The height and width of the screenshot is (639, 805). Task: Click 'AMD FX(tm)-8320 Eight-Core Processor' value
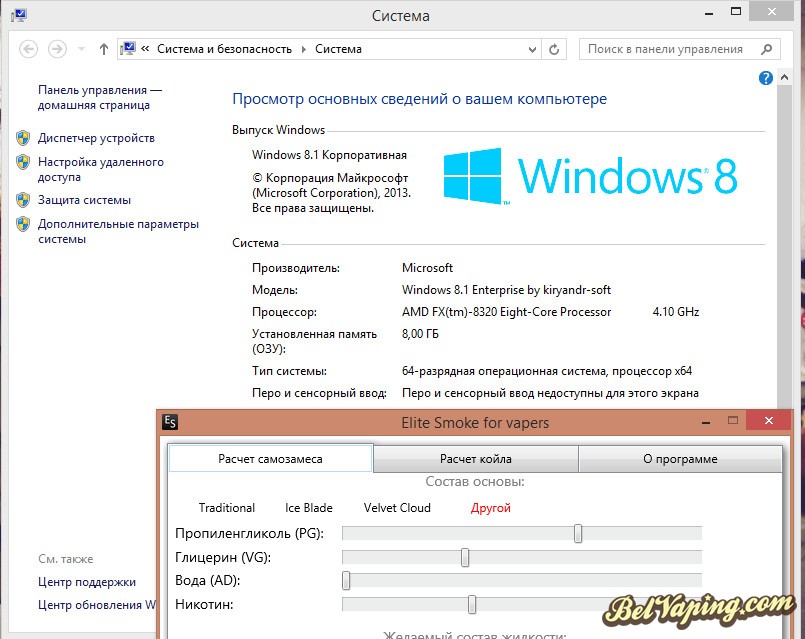(506, 312)
